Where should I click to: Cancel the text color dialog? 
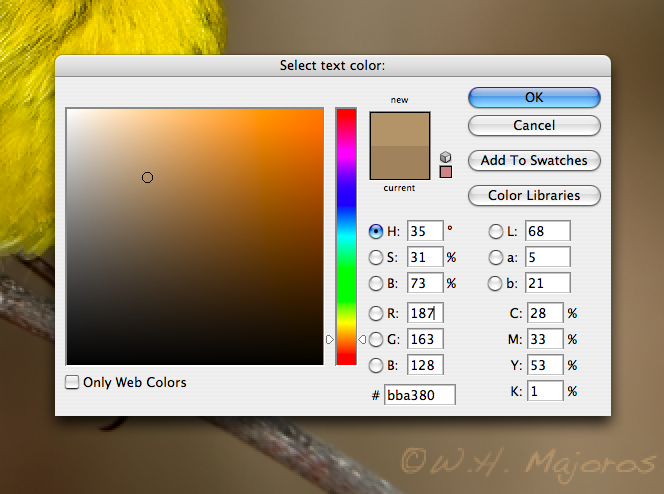tap(534, 125)
